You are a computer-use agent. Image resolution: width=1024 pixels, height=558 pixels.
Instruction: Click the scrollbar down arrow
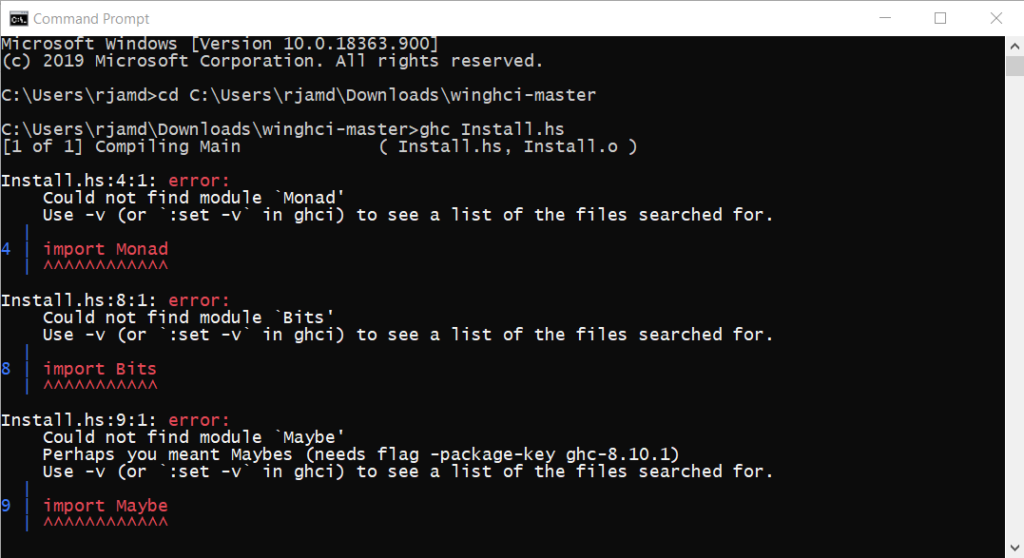[x=1015, y=548]
